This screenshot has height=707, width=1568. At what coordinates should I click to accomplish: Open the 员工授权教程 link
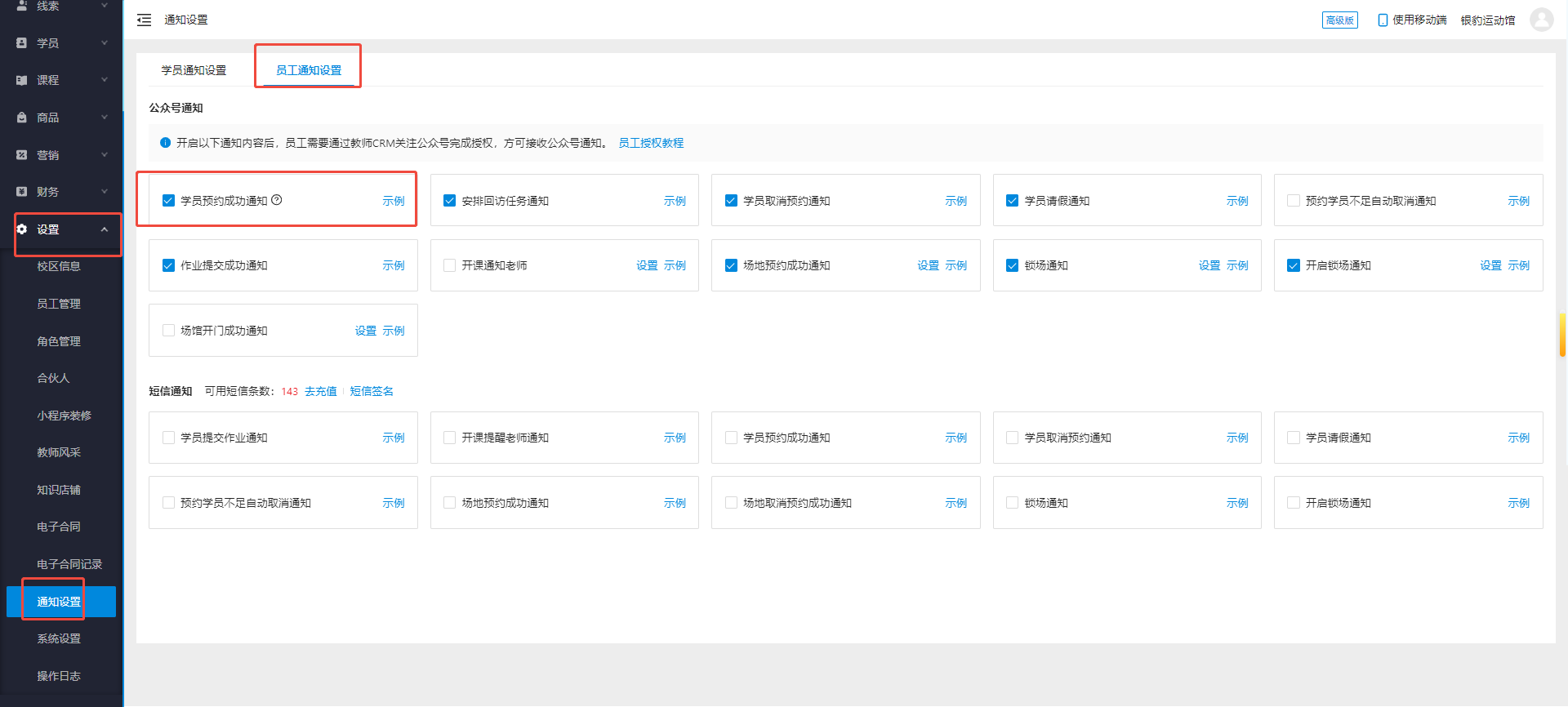click(651, 143)
